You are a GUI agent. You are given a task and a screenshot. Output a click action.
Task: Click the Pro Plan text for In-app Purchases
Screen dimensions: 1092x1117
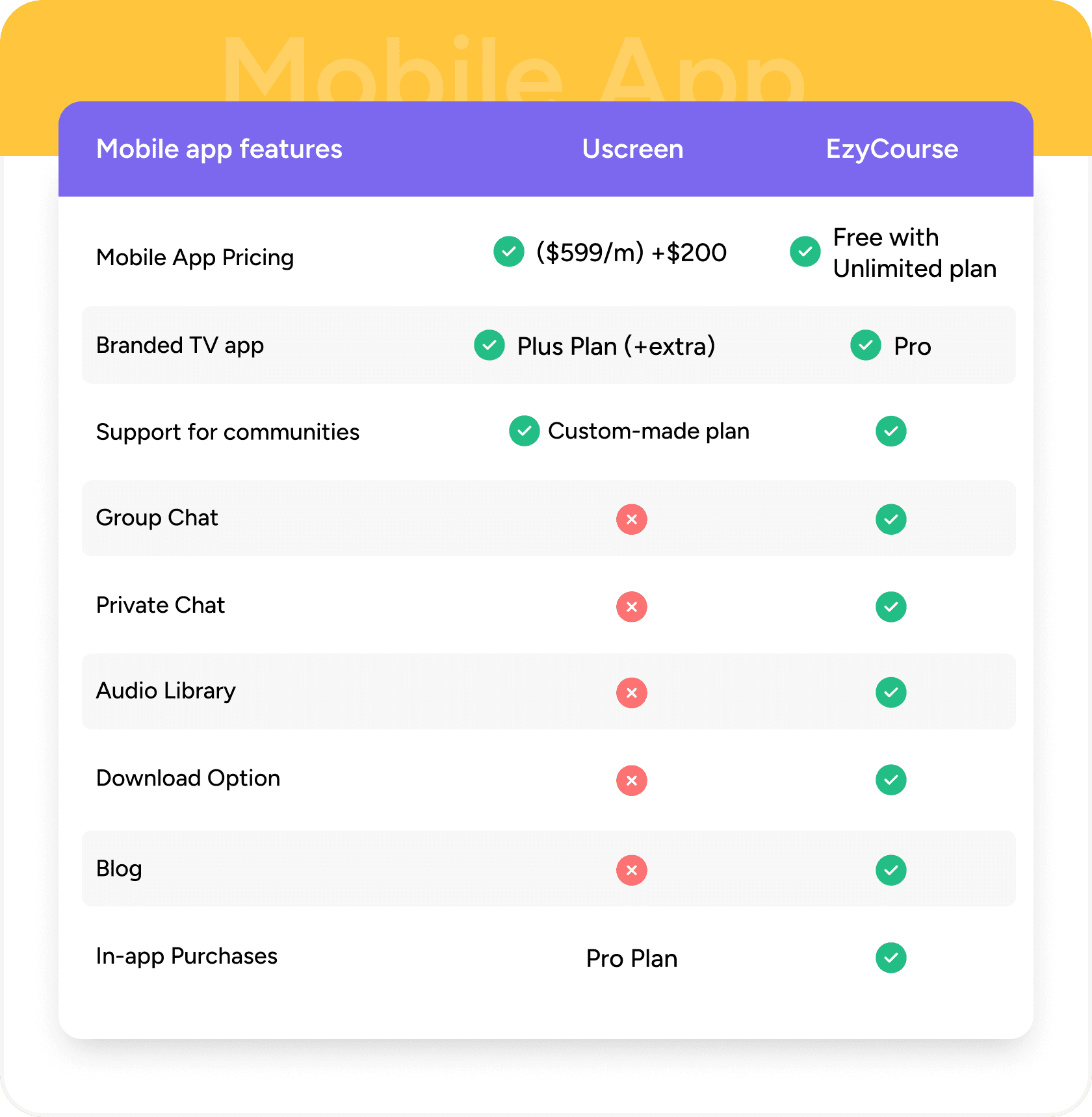632,958
